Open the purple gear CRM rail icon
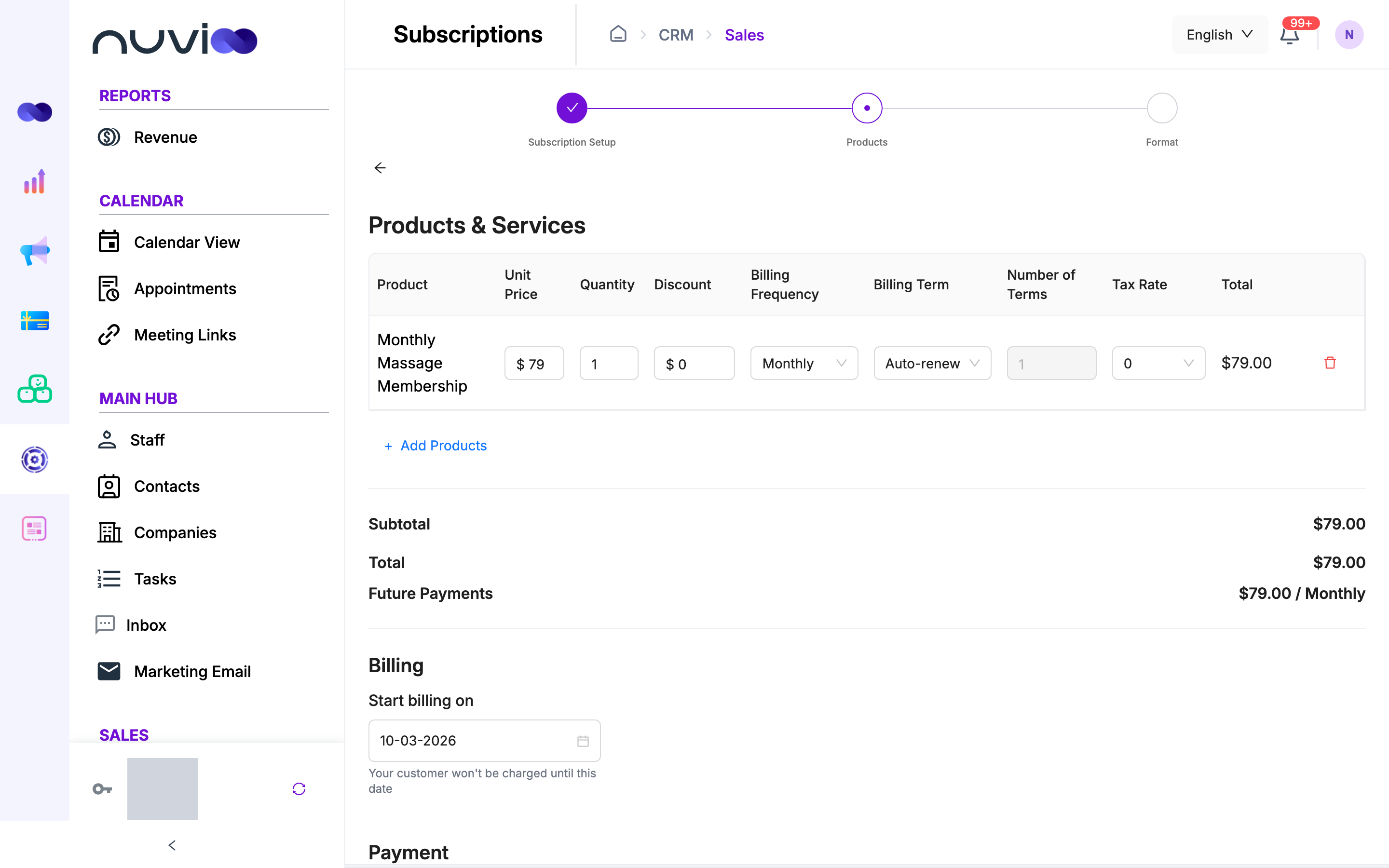This screenshot has width=1389, height=868. pyautogui.click(x=34, y=459)
